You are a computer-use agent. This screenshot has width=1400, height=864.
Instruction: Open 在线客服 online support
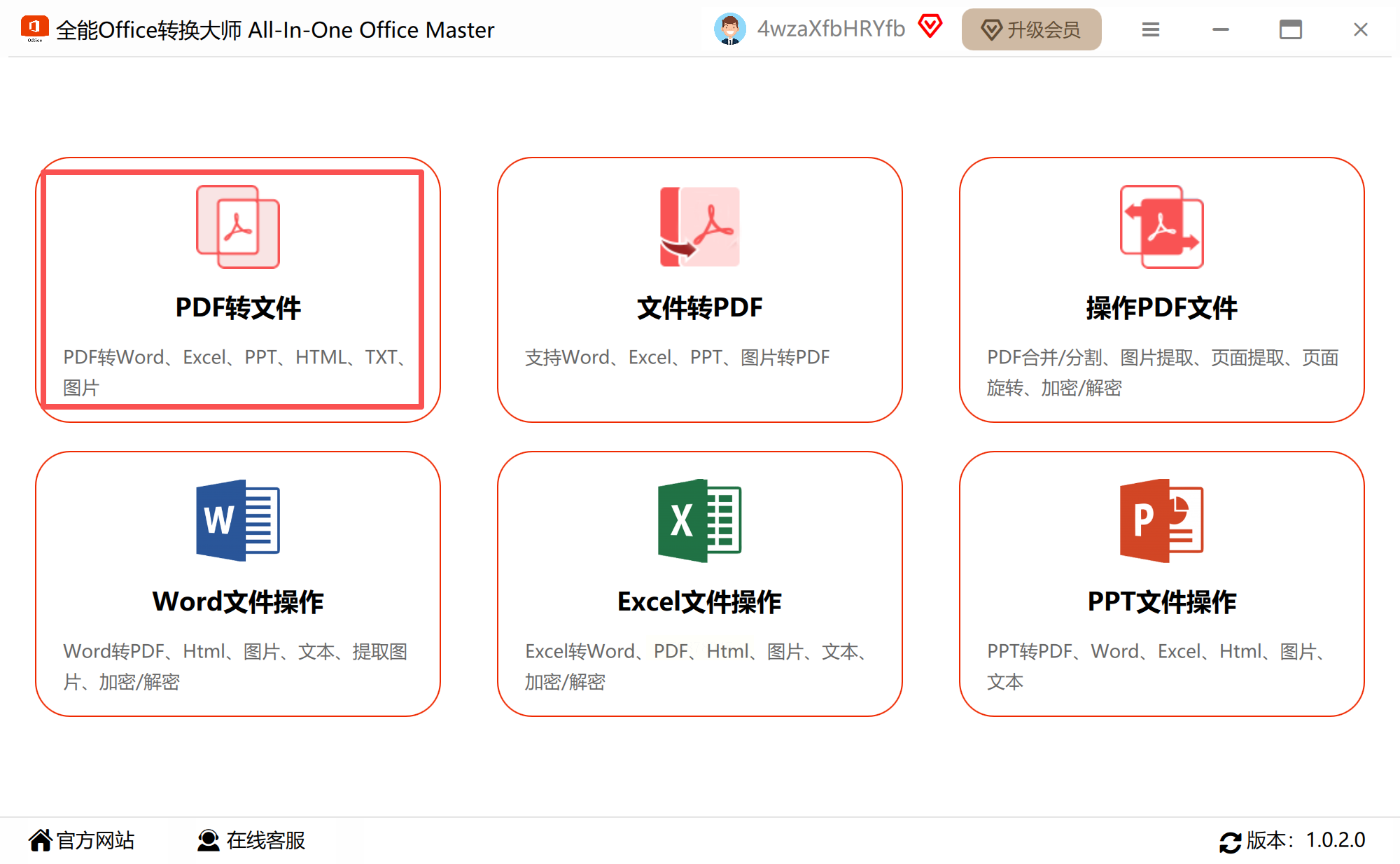coord(251,840)
